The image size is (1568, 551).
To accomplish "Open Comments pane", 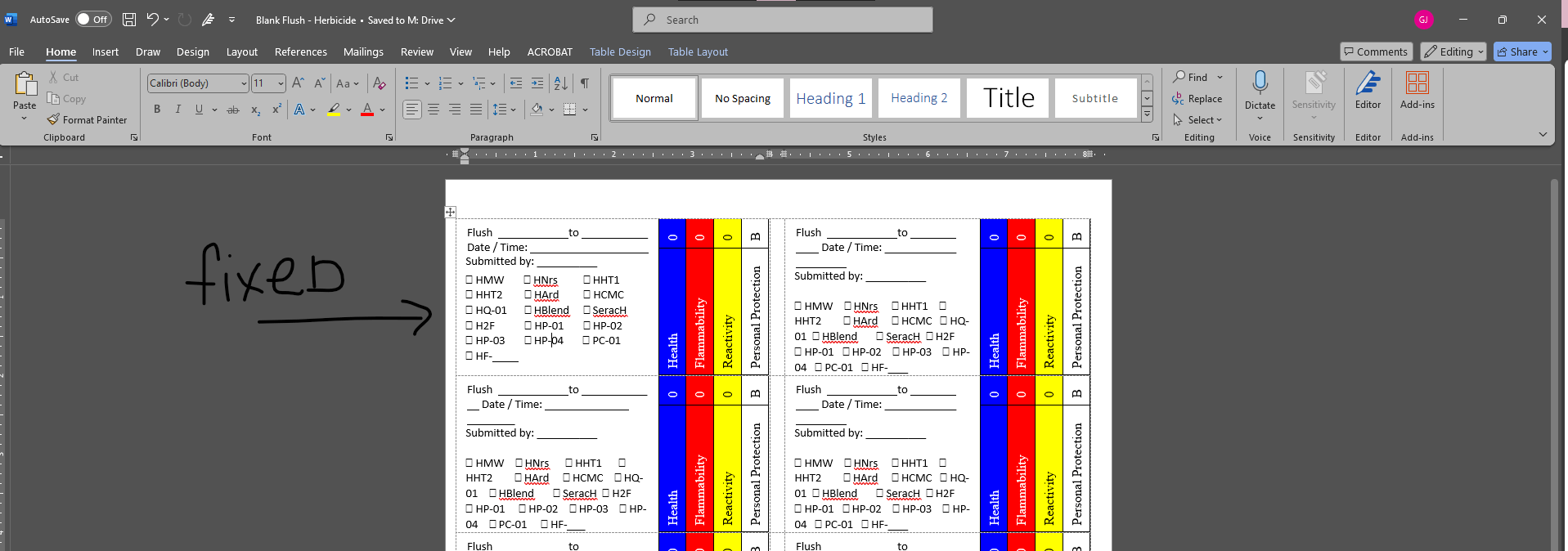I will pos(1376,52).
